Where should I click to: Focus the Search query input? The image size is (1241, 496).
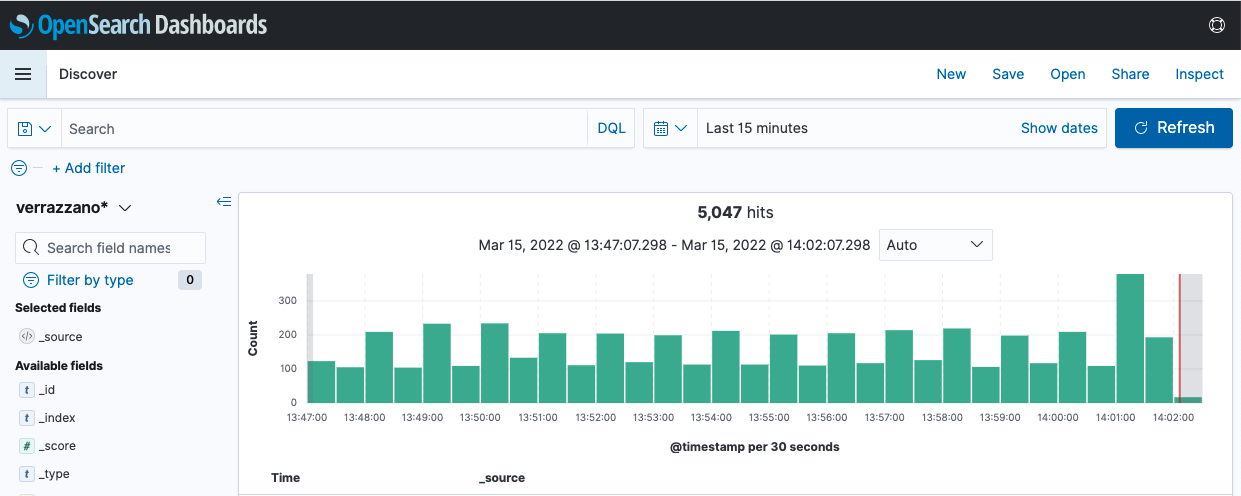(324, 128)
